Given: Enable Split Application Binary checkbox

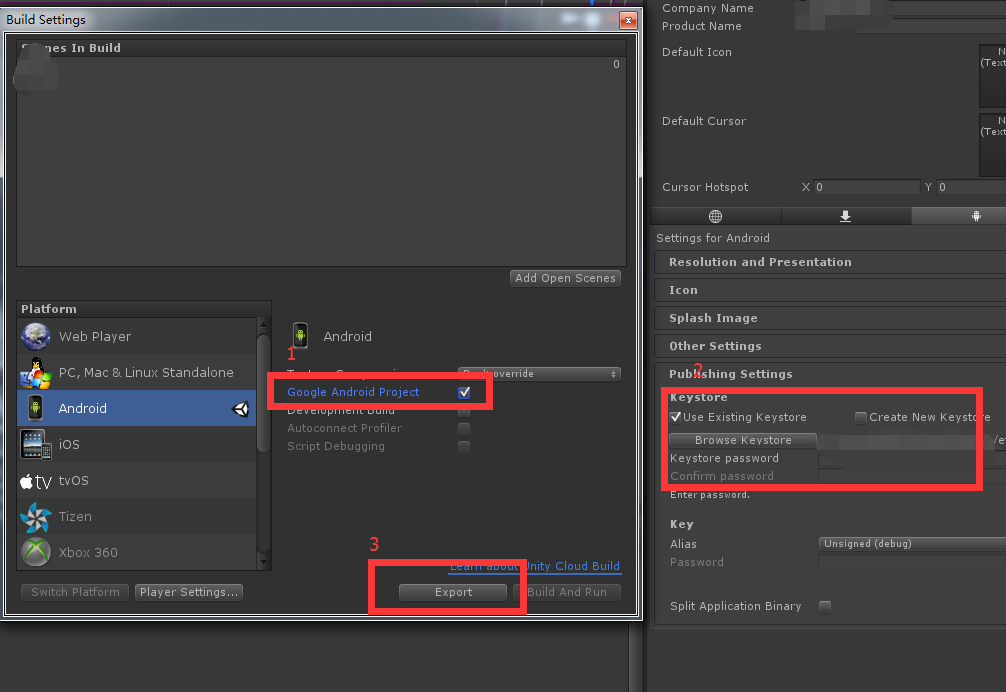Looking at the screenshot, I should (x=825, y=607).
